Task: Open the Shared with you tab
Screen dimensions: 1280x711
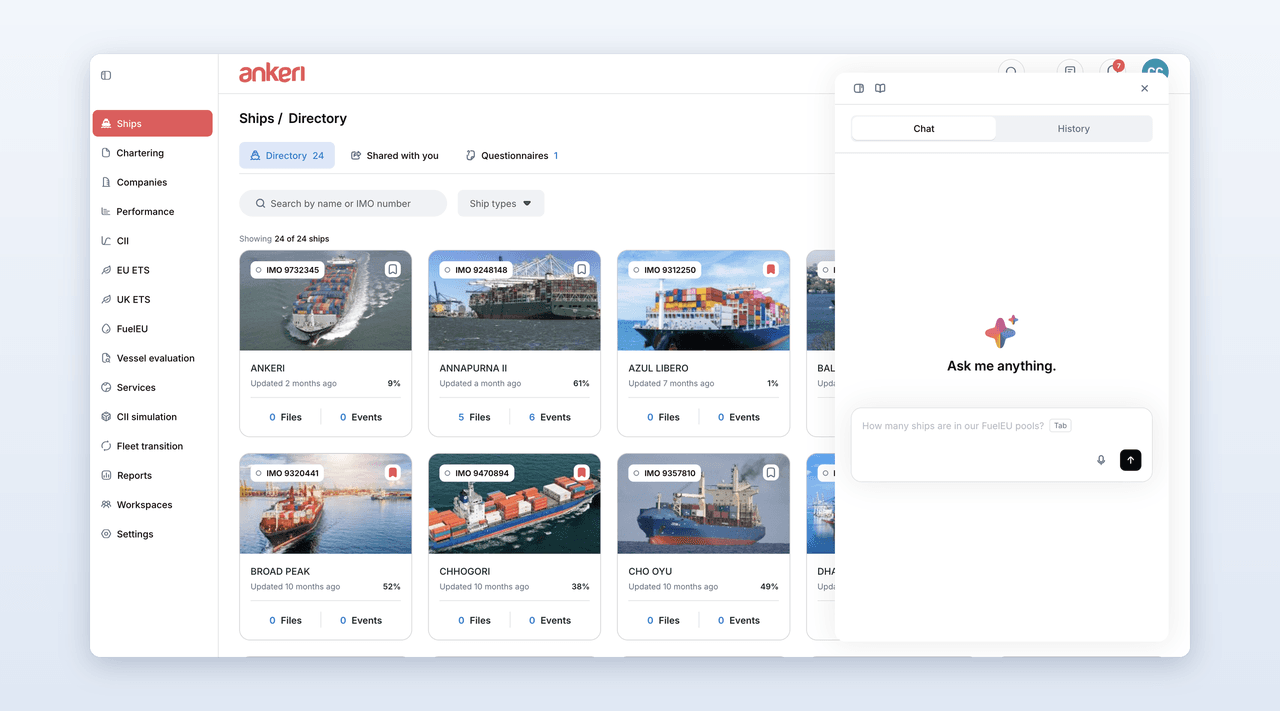Action: [x=394, y=155]
